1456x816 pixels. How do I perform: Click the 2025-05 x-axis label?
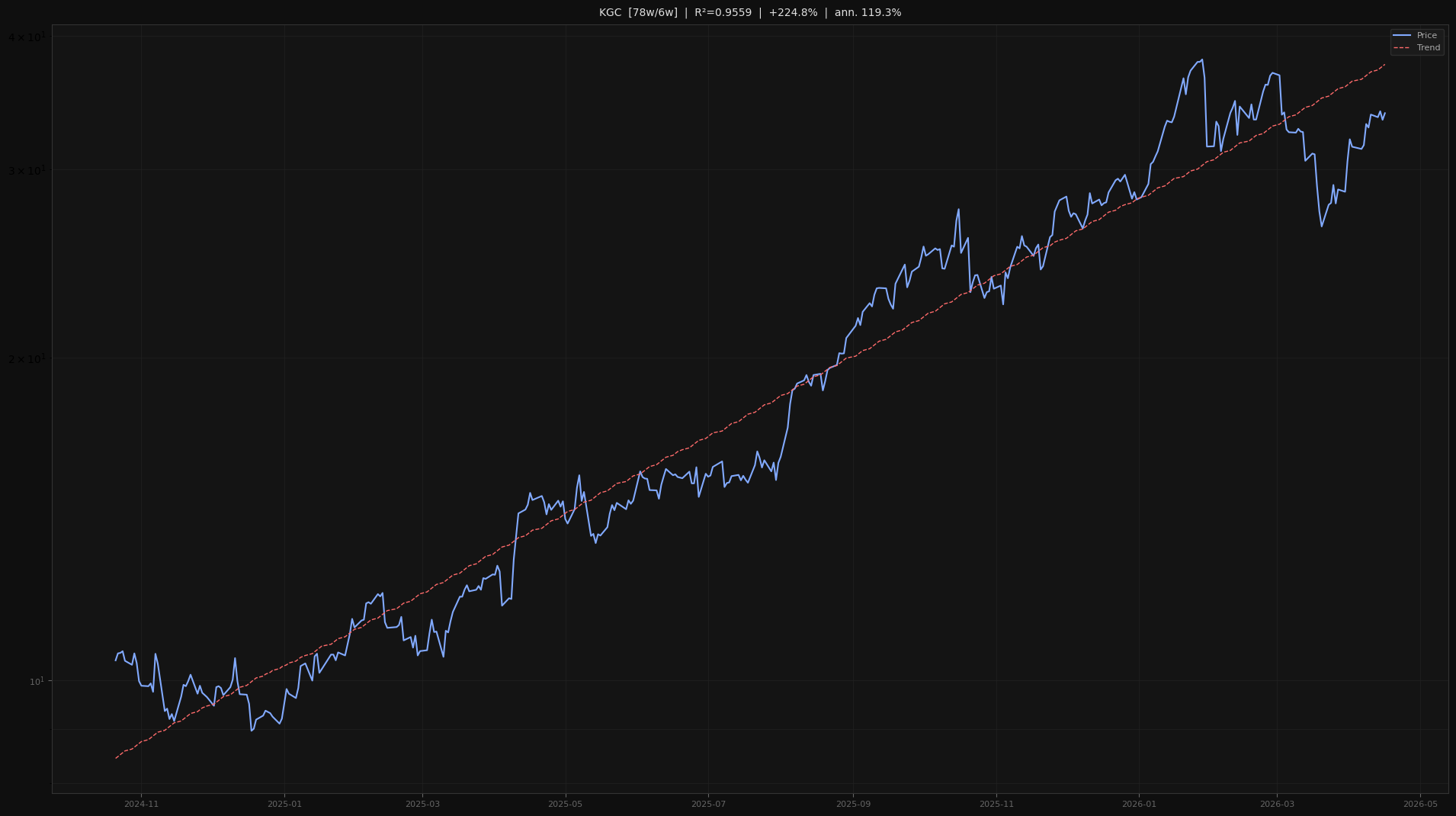coord(565,804)
